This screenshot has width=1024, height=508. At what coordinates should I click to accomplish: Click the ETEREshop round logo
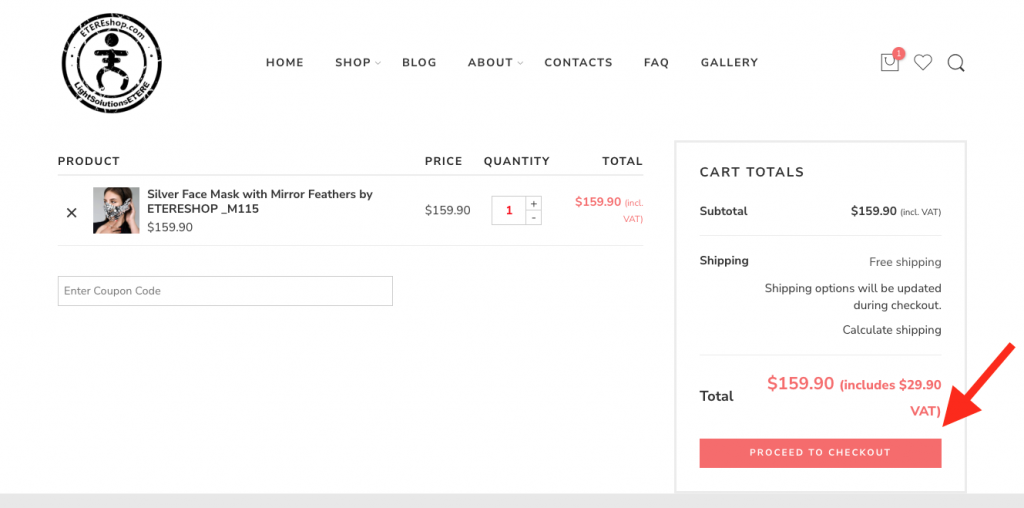[112, 63]
